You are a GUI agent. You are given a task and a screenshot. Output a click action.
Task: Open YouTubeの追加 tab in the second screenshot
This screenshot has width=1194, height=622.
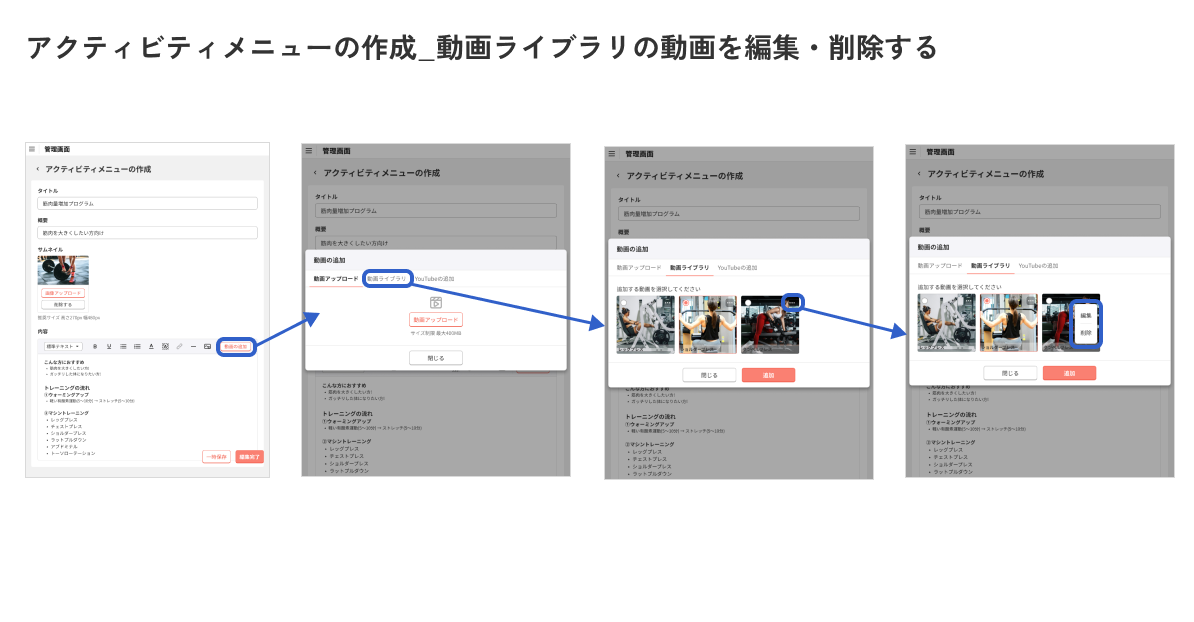(434, 279)
